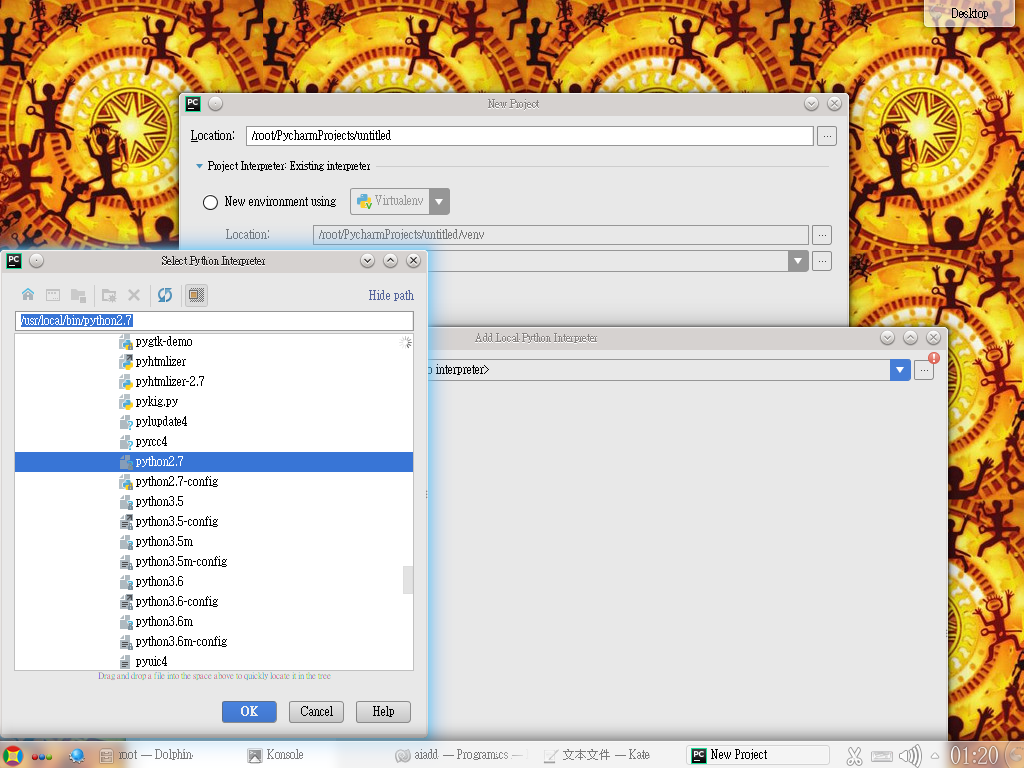The width and height of the screenshot is (1024, 768).
Task: Browse for the venv location in New Project
Action: coord(822,234)
